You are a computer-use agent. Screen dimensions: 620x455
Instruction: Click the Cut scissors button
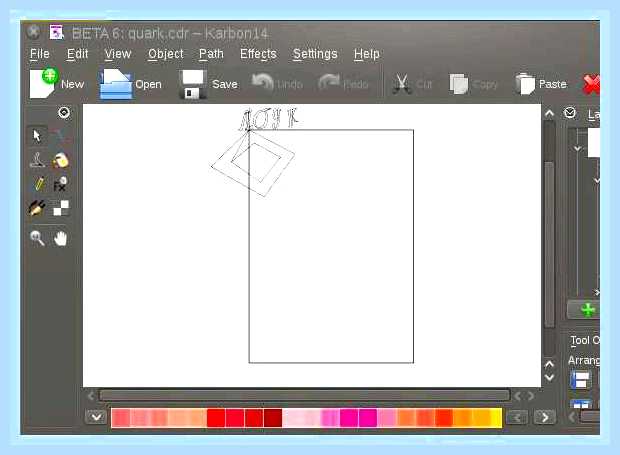click(412, 83)
